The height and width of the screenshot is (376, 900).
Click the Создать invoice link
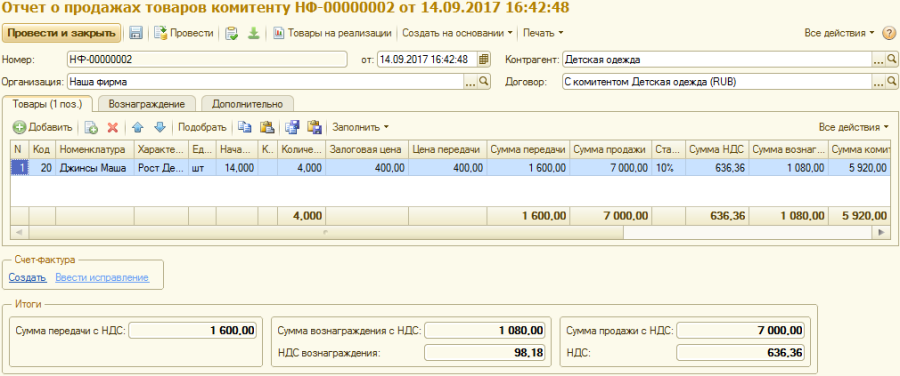(x=27, y=278)
